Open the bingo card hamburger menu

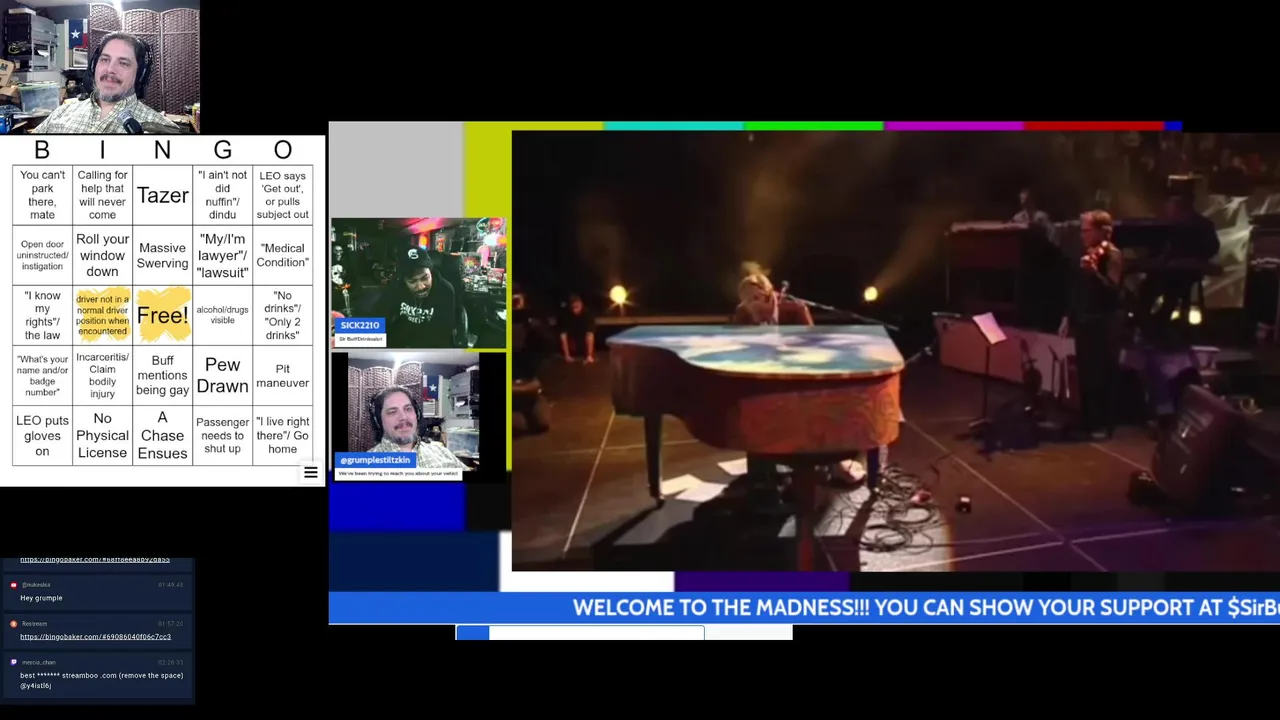coord(311,473)
